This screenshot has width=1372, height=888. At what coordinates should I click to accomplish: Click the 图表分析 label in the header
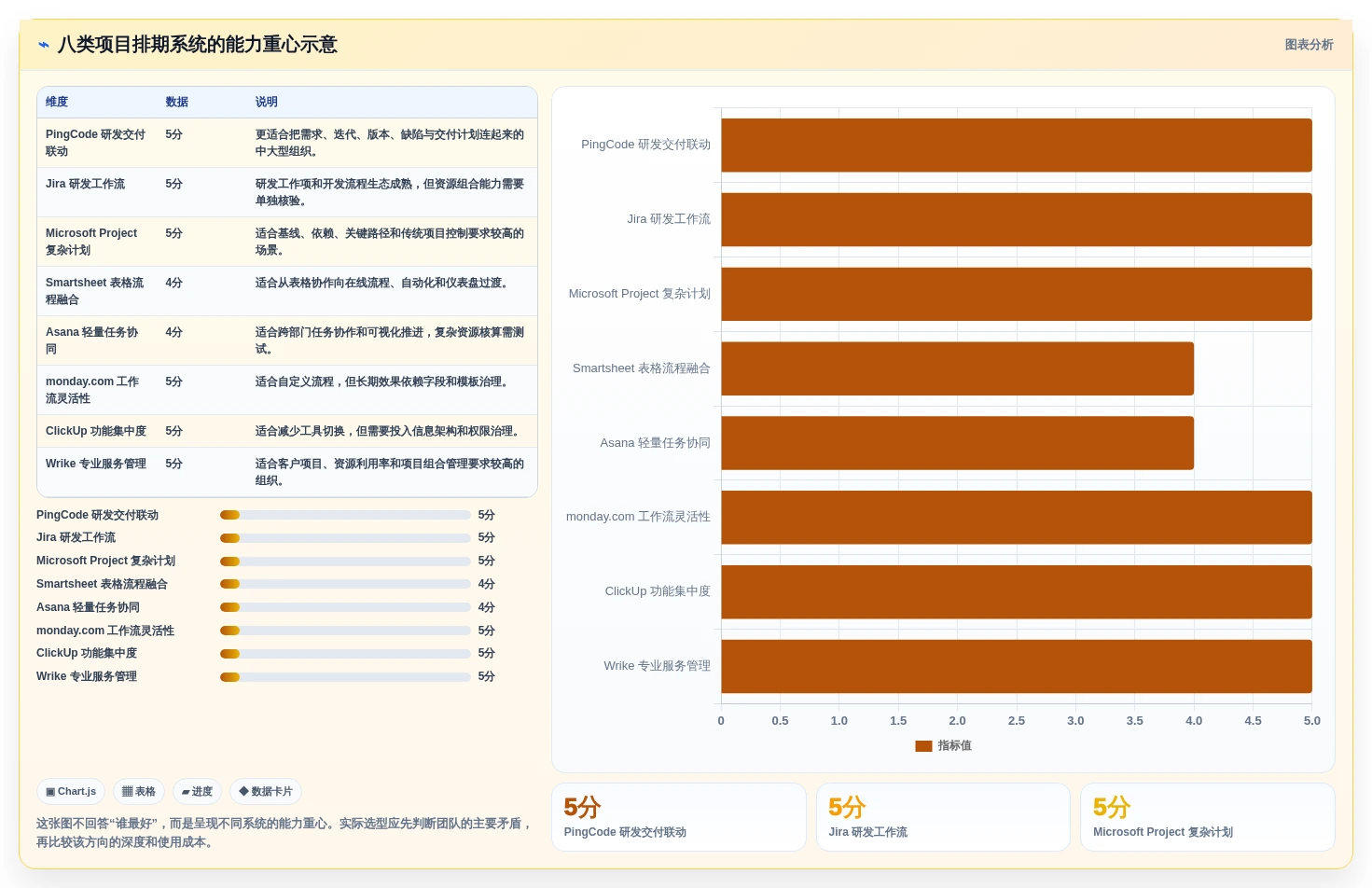point(1309,45)
